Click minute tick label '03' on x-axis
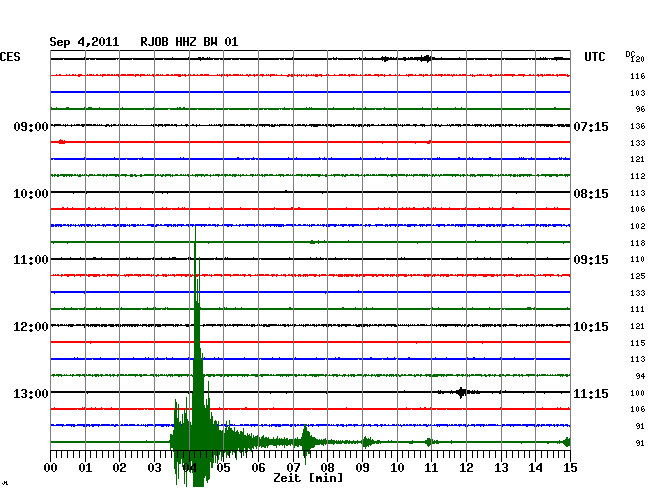Image resolution: width=650 pixels, height=494 pixels. [154, 468]
